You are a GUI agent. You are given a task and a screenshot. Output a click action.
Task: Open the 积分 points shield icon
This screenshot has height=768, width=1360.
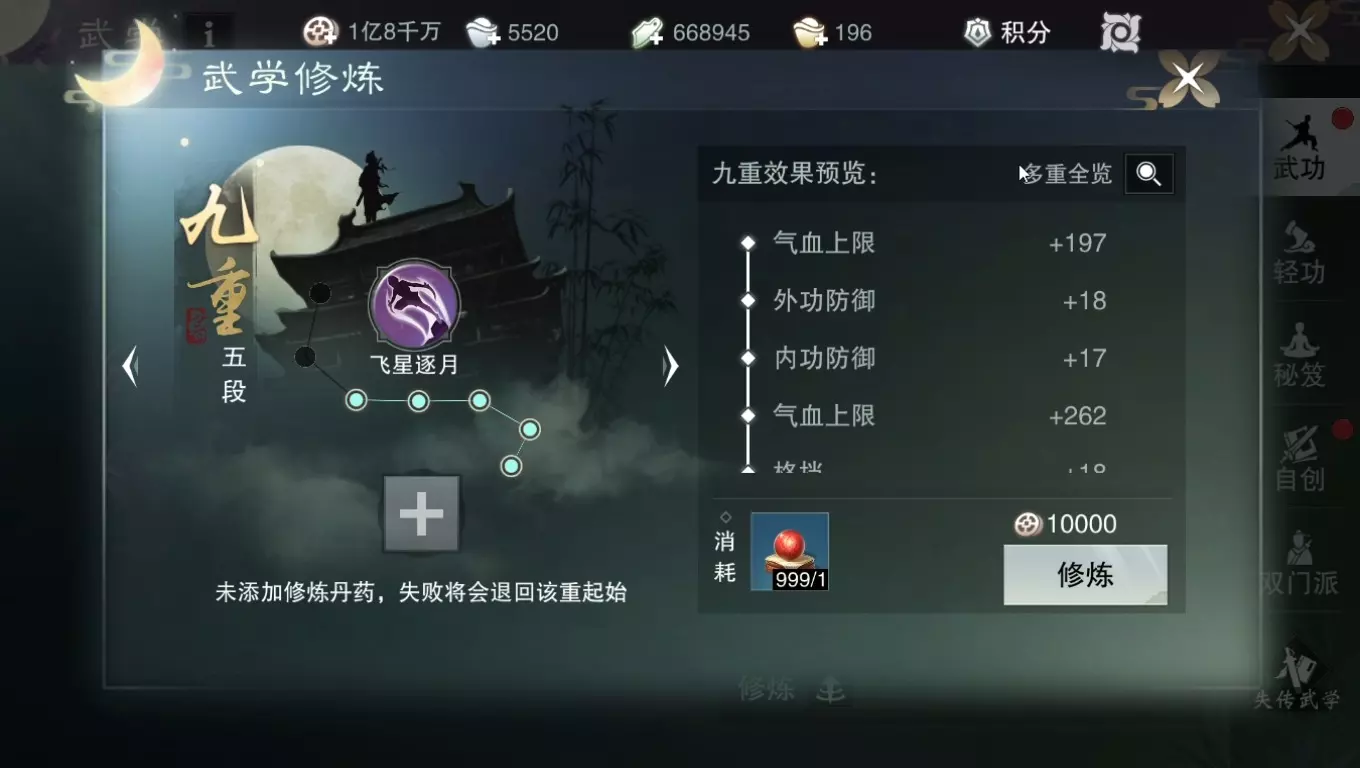click(x=977, y=32)
